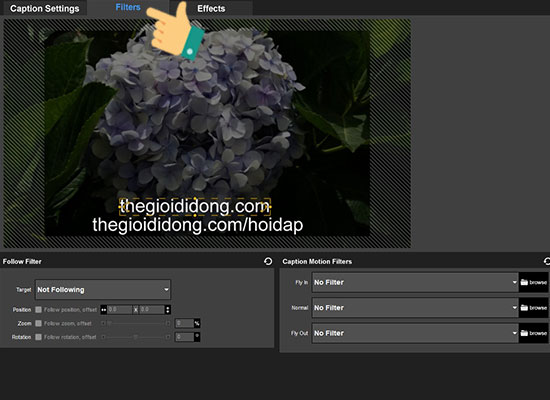This screenshot has height=400, width=550.
Task: Click the second position offset value field
Action: coord(152,309)
